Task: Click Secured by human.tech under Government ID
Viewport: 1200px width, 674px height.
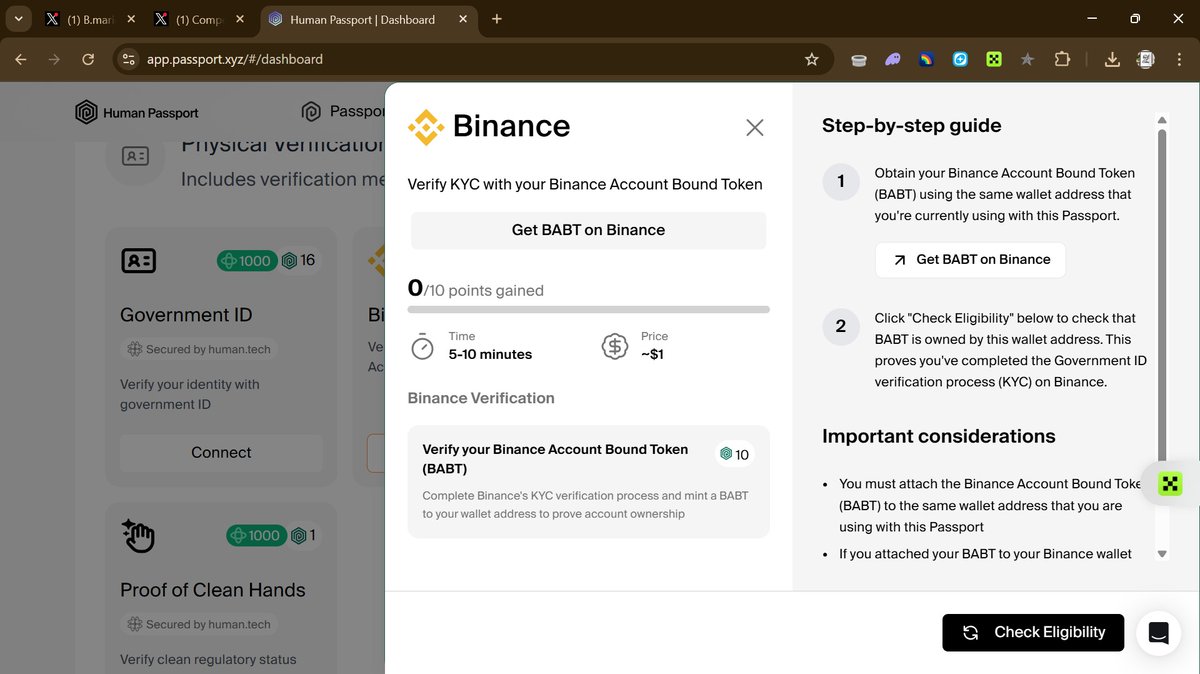Action: point(199,349)
